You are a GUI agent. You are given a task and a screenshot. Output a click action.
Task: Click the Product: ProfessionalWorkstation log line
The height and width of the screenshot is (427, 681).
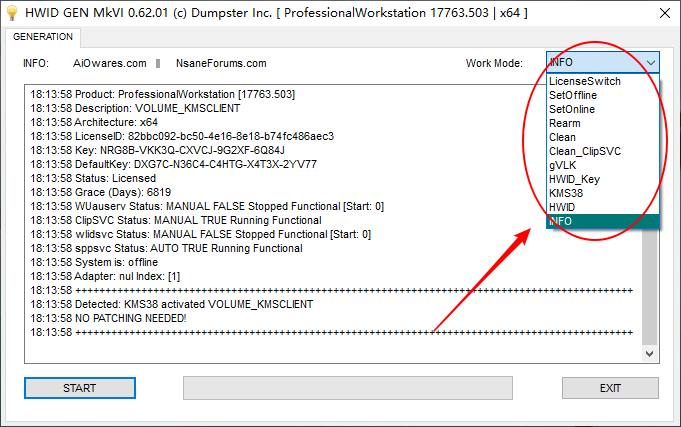pyautogui.click(x=162, y=94)
